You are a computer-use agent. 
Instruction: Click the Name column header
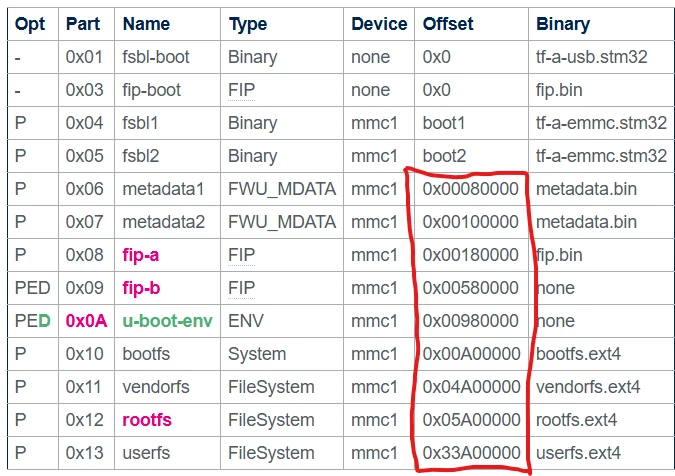[146, 24]
